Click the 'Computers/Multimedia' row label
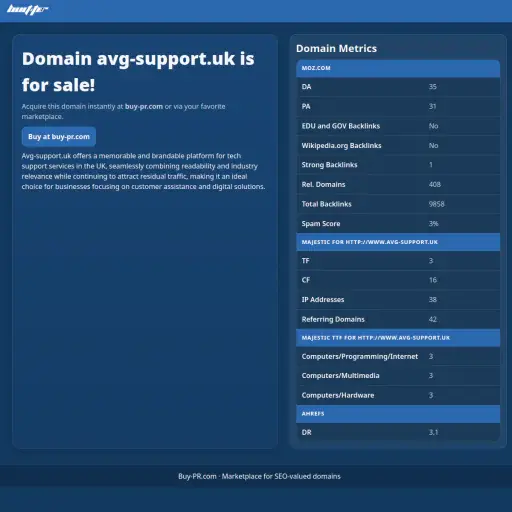The height and width of the screenshot is (512, 512). [x=340, y=376]
